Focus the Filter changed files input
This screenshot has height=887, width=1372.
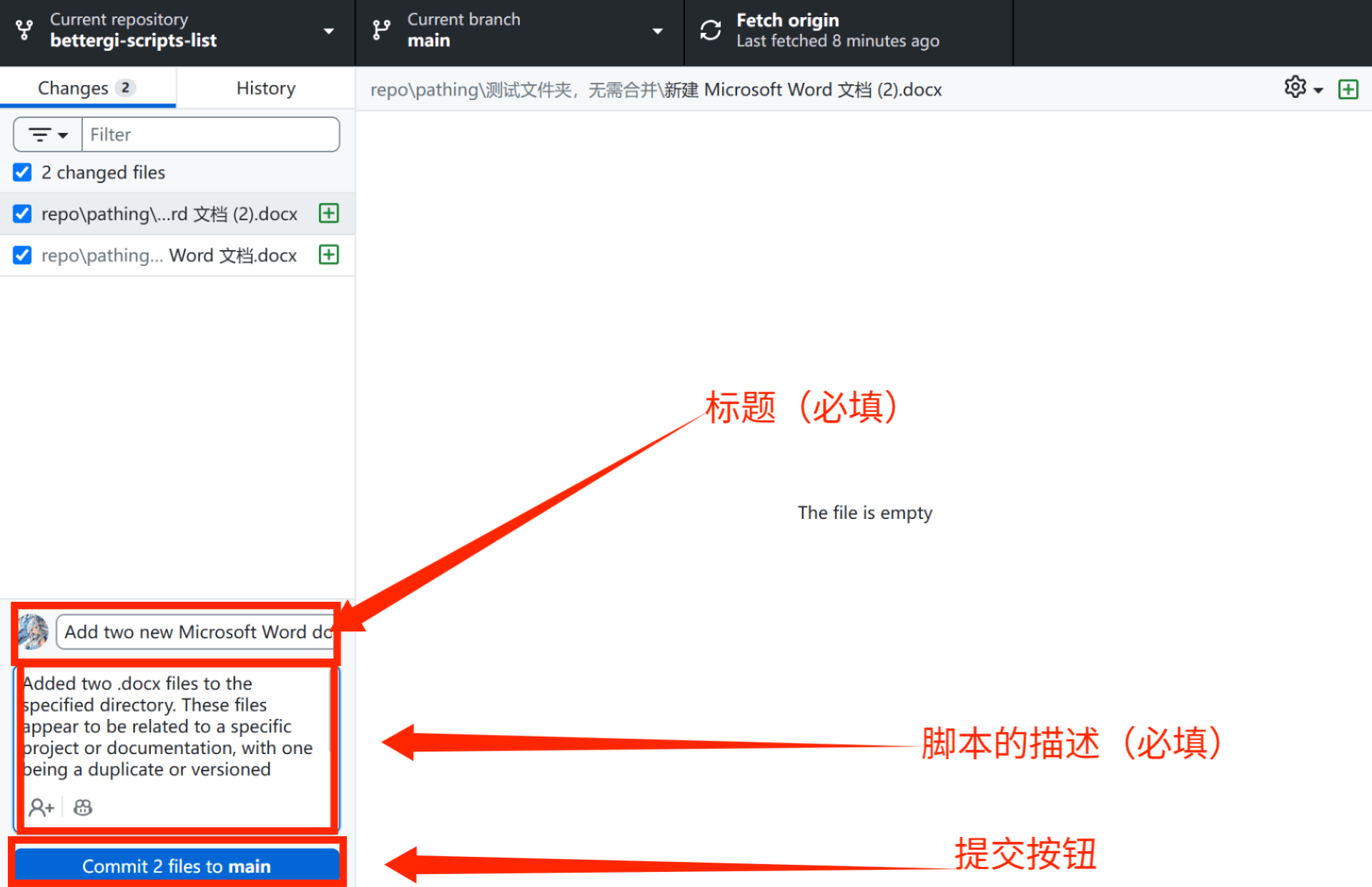[210, 134]
